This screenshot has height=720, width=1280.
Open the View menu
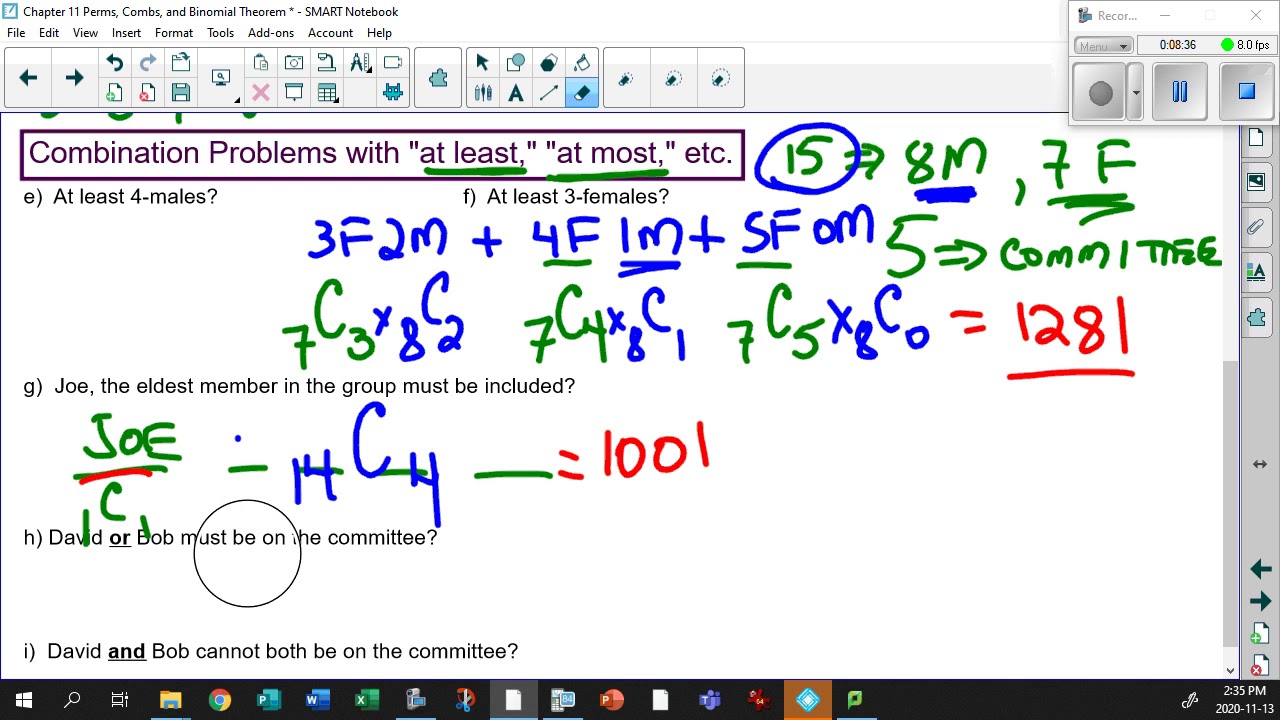point(85,33)
